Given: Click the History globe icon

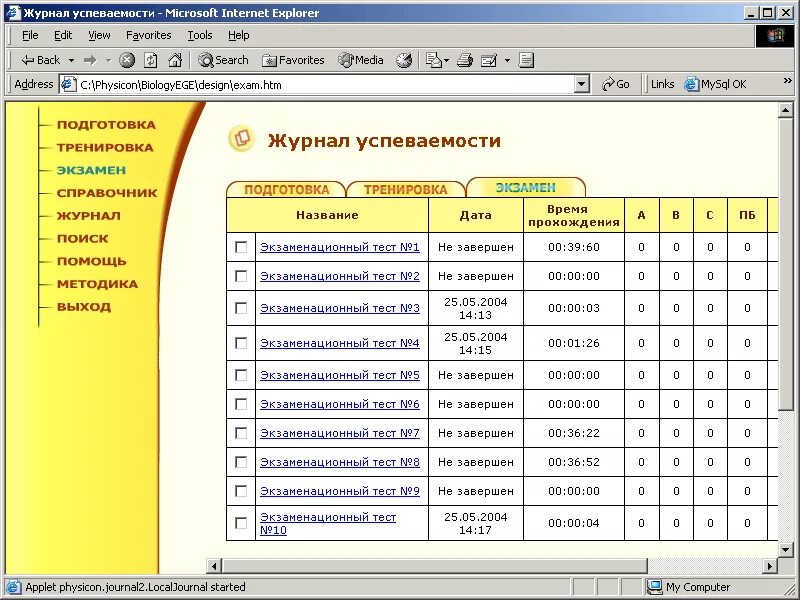Looking at the screenshot, I should 404,59.
